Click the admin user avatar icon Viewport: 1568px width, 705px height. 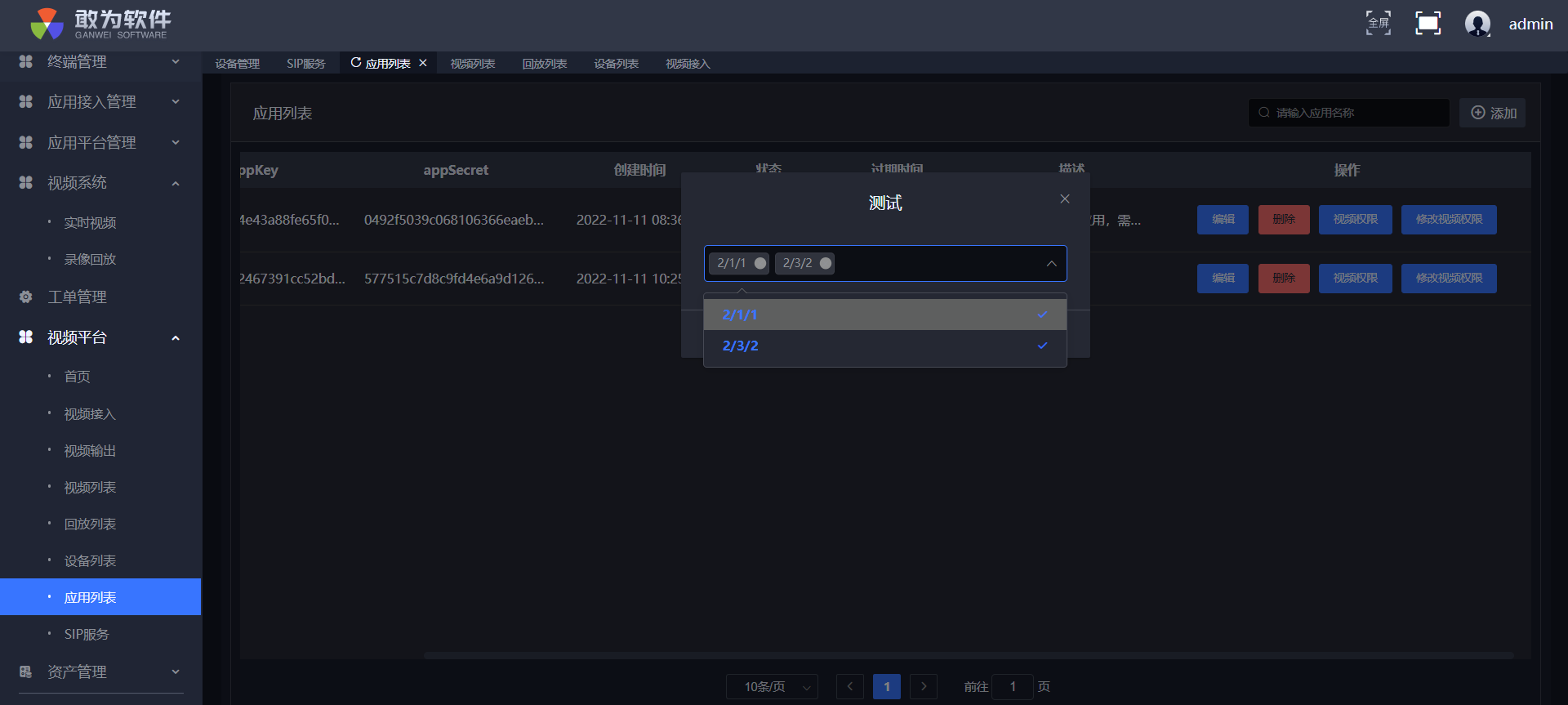click(x=1477, y=24)
